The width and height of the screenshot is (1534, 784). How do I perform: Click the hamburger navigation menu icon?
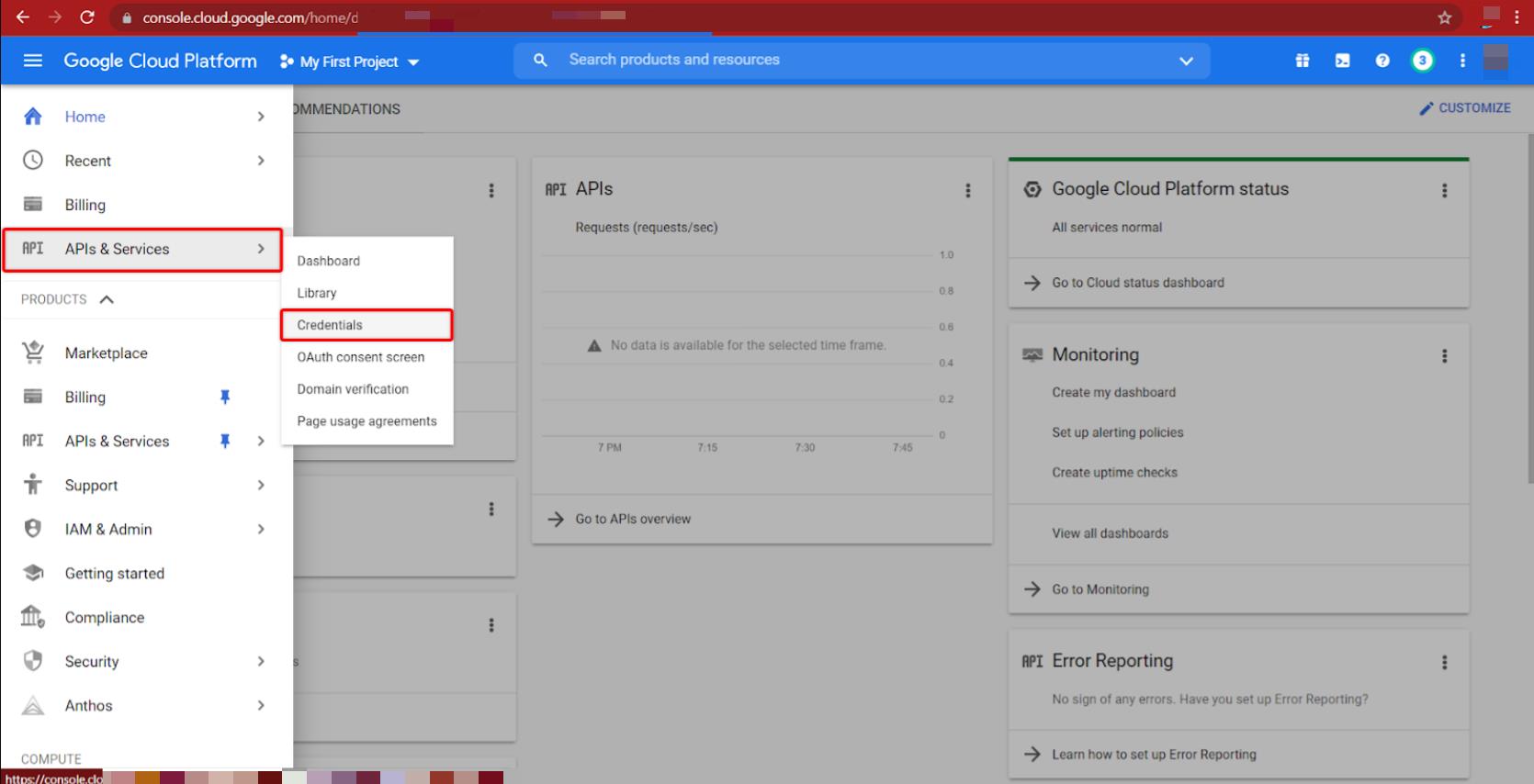coord(33,61)
